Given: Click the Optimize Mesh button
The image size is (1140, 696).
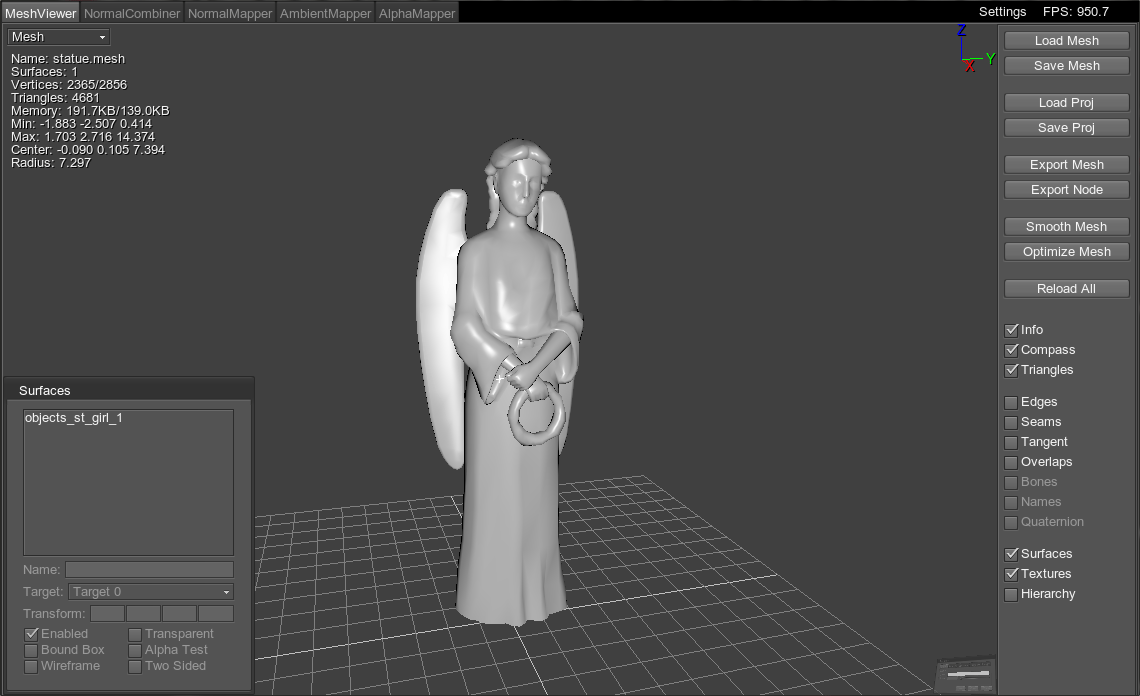Looking at the screenshot, I should 1066,252.
